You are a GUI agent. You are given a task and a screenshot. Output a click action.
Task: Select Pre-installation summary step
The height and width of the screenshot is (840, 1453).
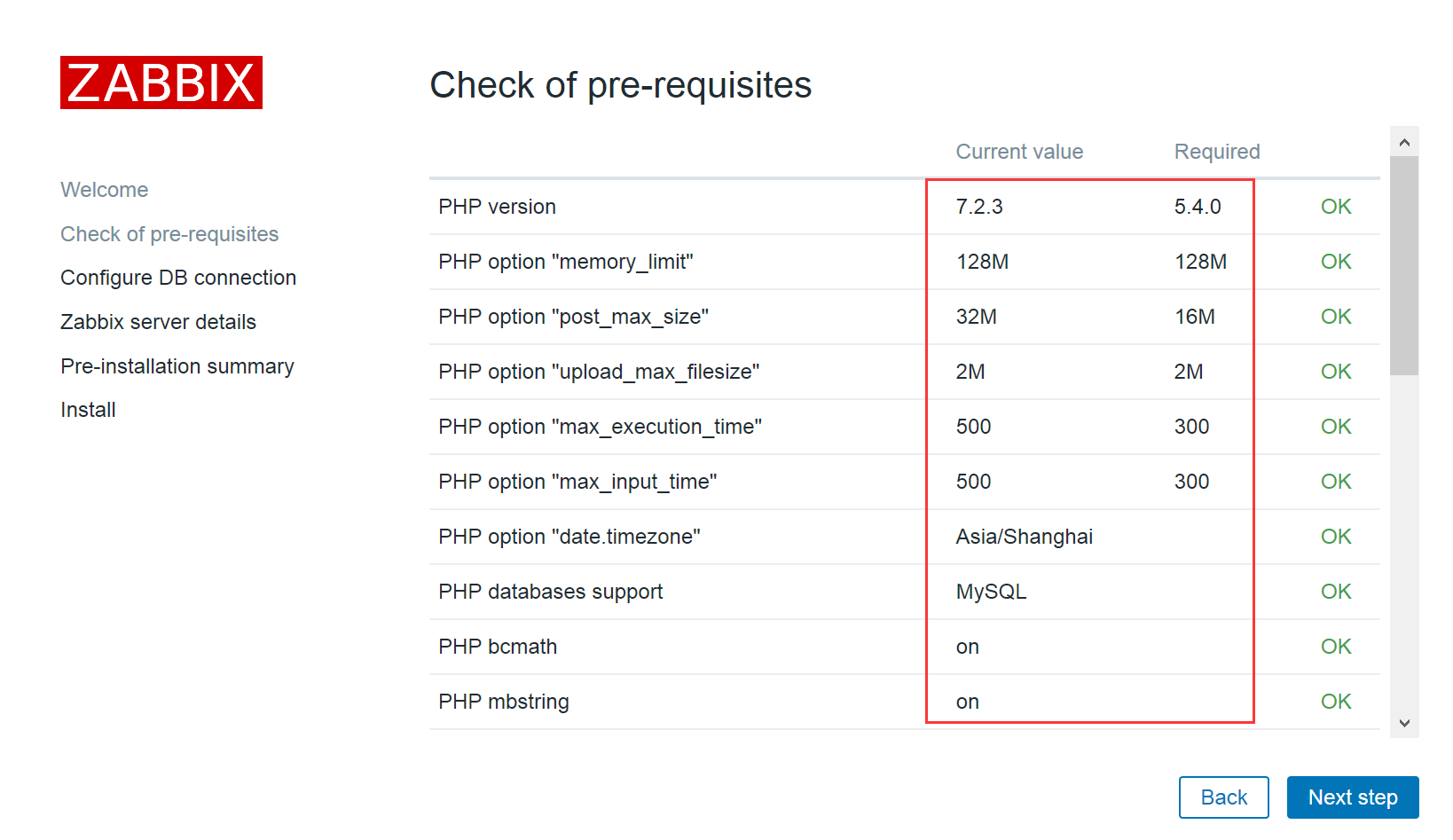coord(177,366)
